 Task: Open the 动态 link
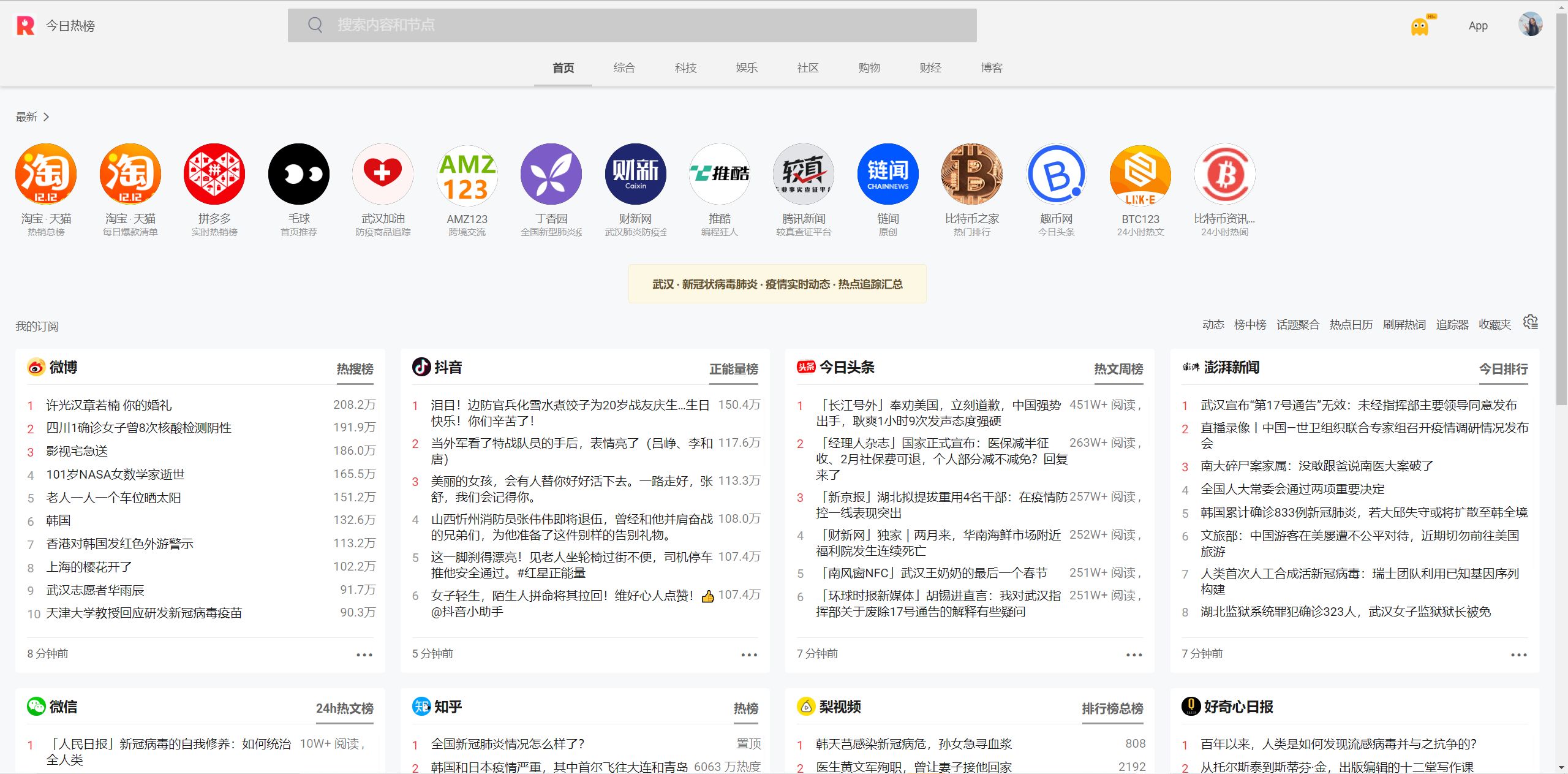coord(1213,325)
